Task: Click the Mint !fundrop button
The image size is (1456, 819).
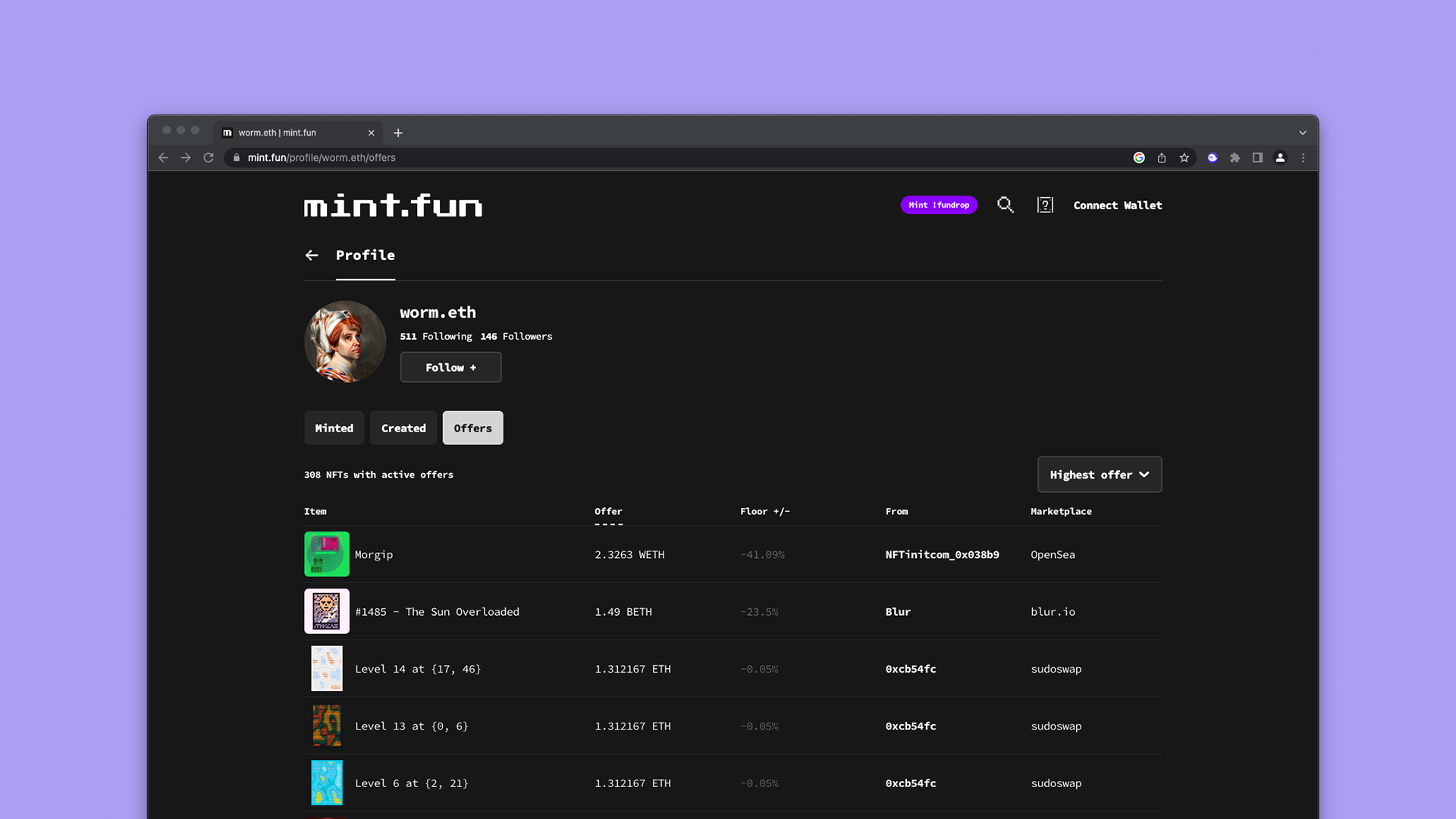Action: tap(938, 205)
